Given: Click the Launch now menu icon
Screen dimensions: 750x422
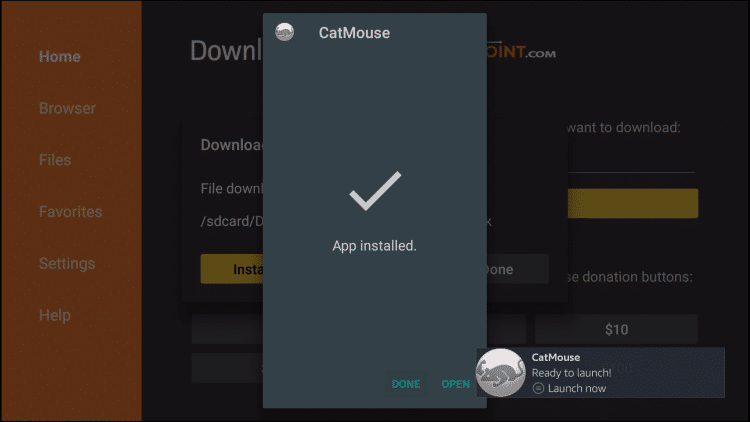Looking at the screenshot, I should coord(538,388).
